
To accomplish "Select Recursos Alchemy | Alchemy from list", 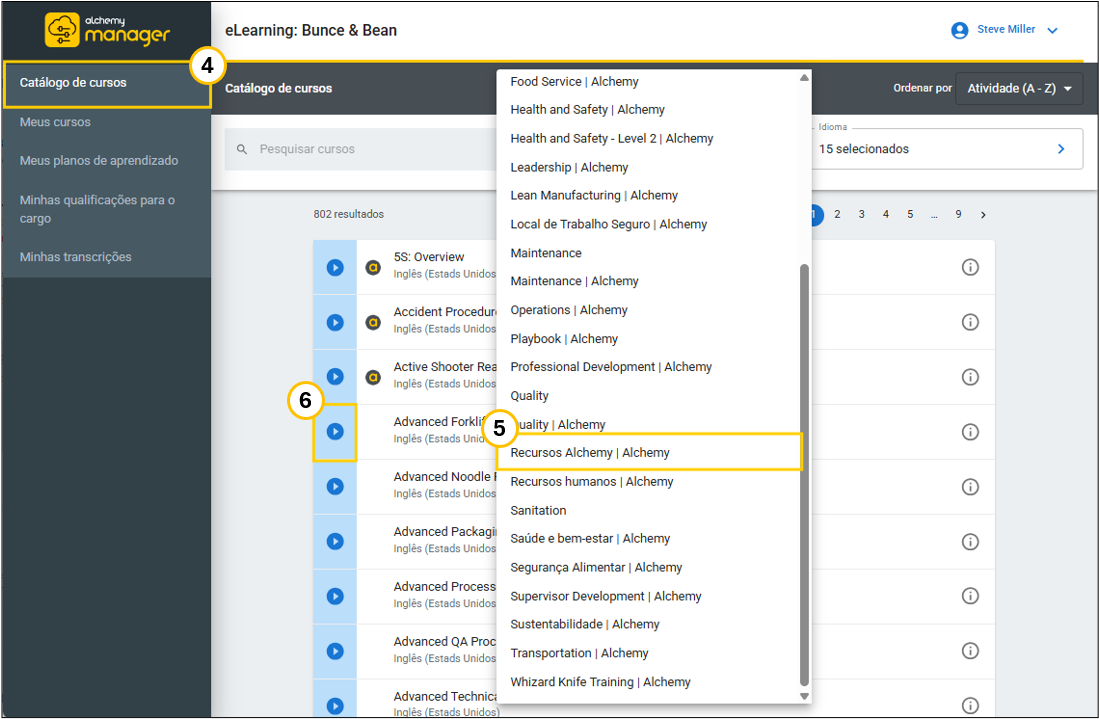I will pyautogui.click(x=590, y=453).
